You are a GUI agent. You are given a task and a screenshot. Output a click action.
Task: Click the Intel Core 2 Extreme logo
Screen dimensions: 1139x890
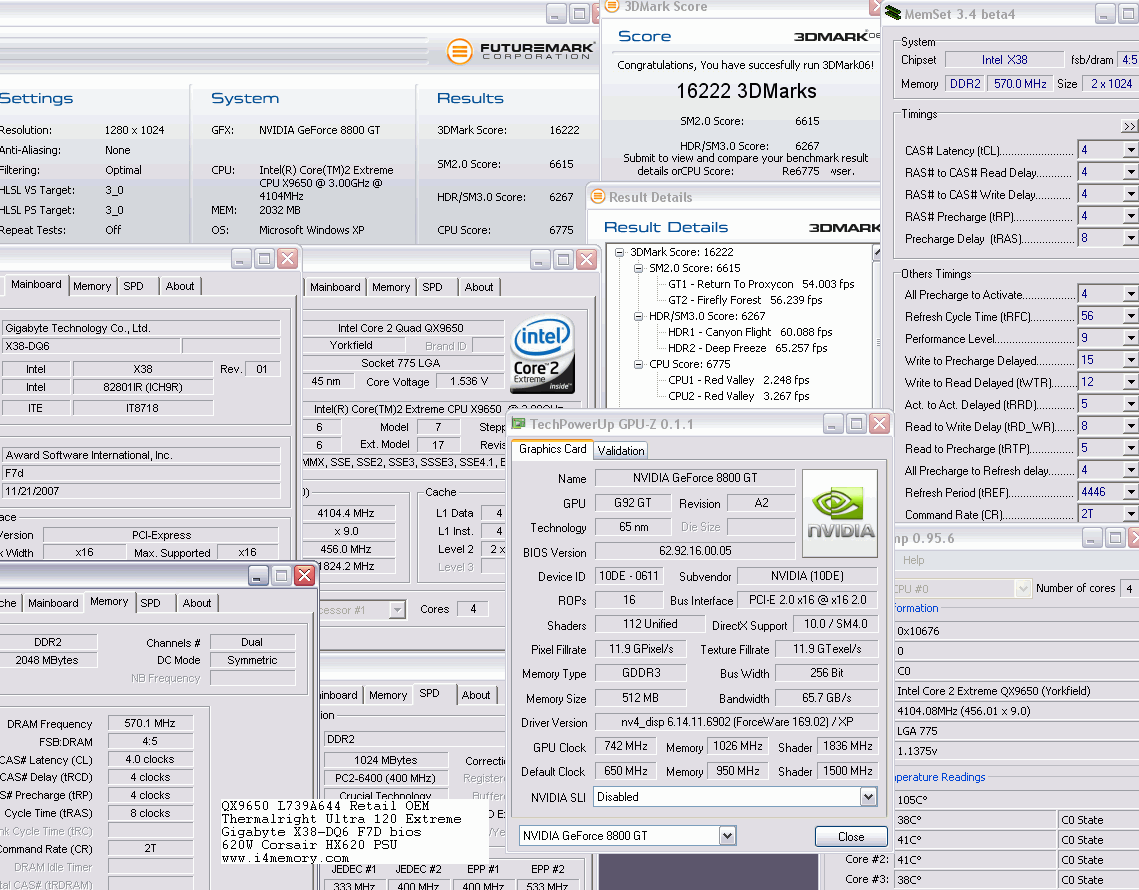click(543, 354)
